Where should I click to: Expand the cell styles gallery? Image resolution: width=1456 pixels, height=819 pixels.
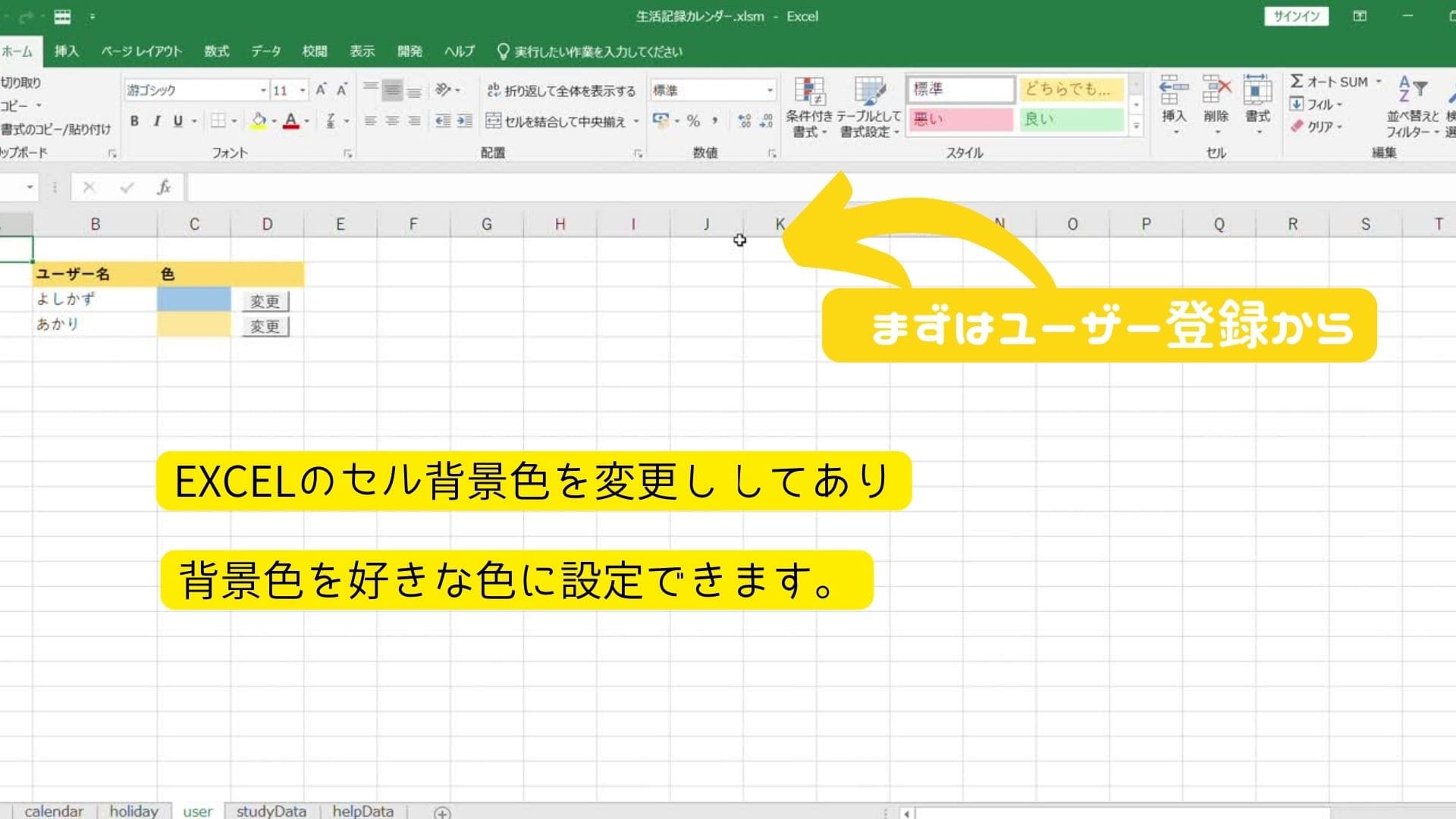click(x=1136, y=126)
